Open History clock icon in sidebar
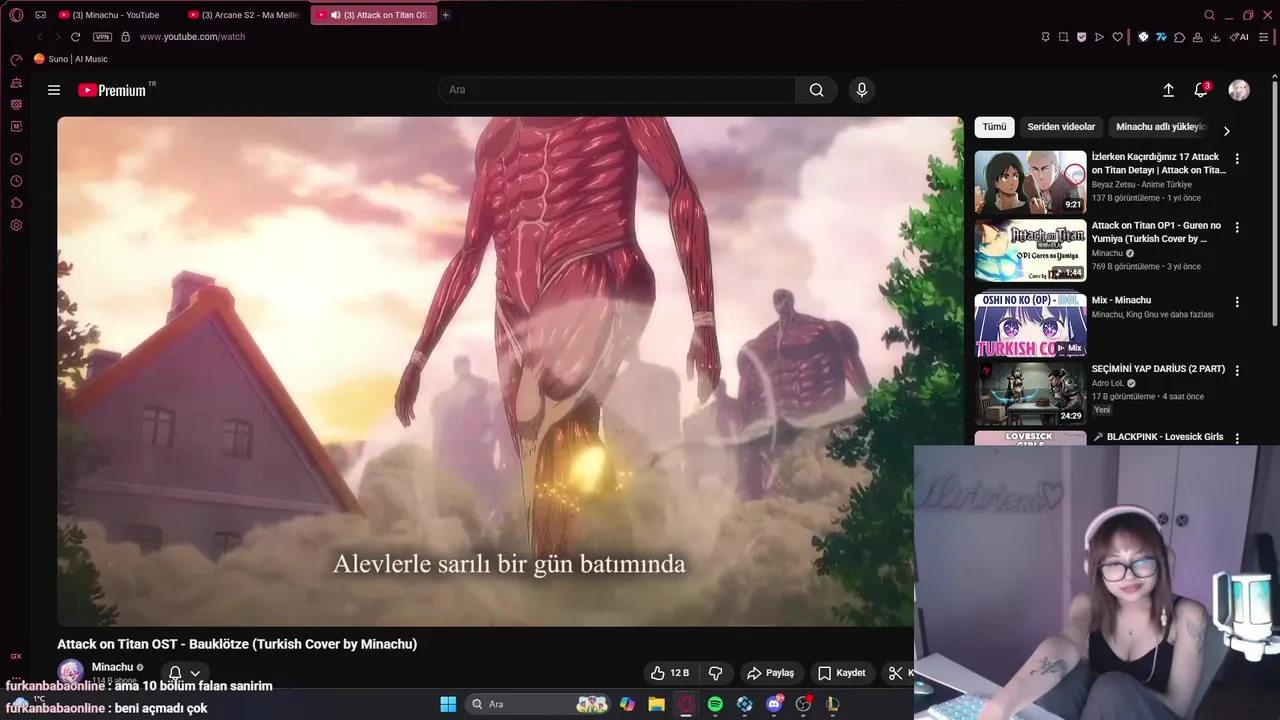Screen dimensions: 1280x720 click(x=16, y=181)
